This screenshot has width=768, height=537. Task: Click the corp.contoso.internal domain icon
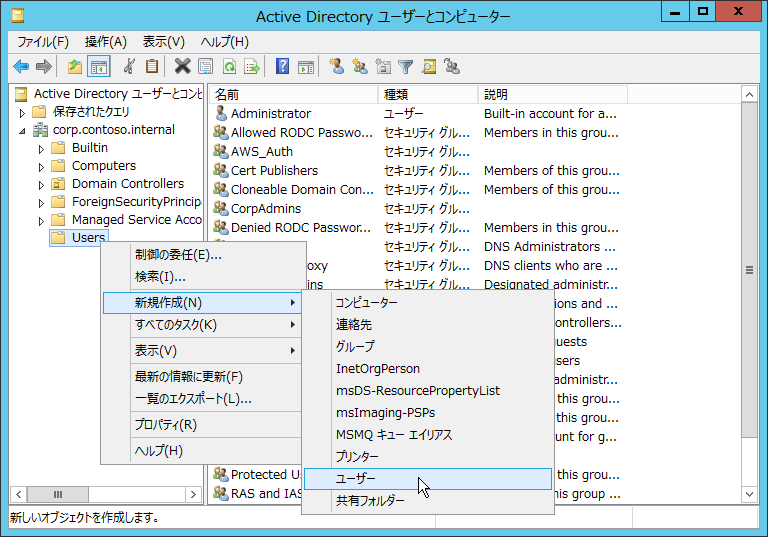(x=40, y=130)
